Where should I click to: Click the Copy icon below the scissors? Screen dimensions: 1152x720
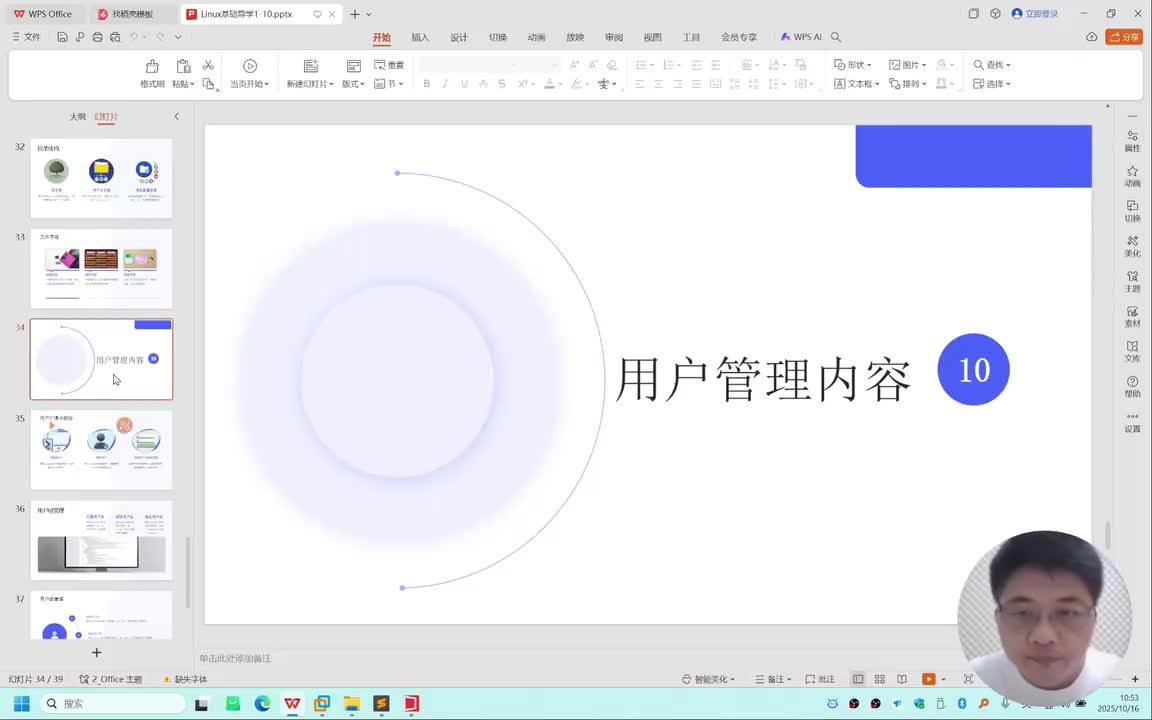pos(209,84)
